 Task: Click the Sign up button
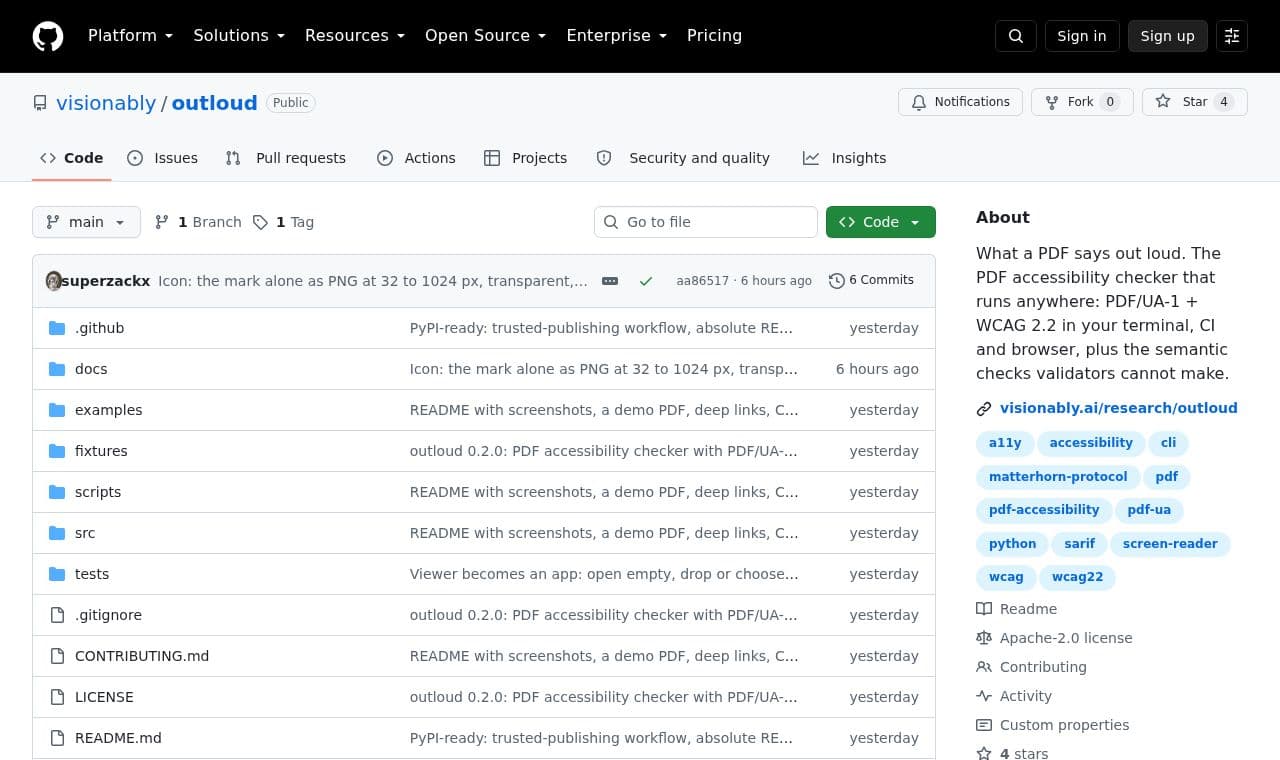(1168, 36)
